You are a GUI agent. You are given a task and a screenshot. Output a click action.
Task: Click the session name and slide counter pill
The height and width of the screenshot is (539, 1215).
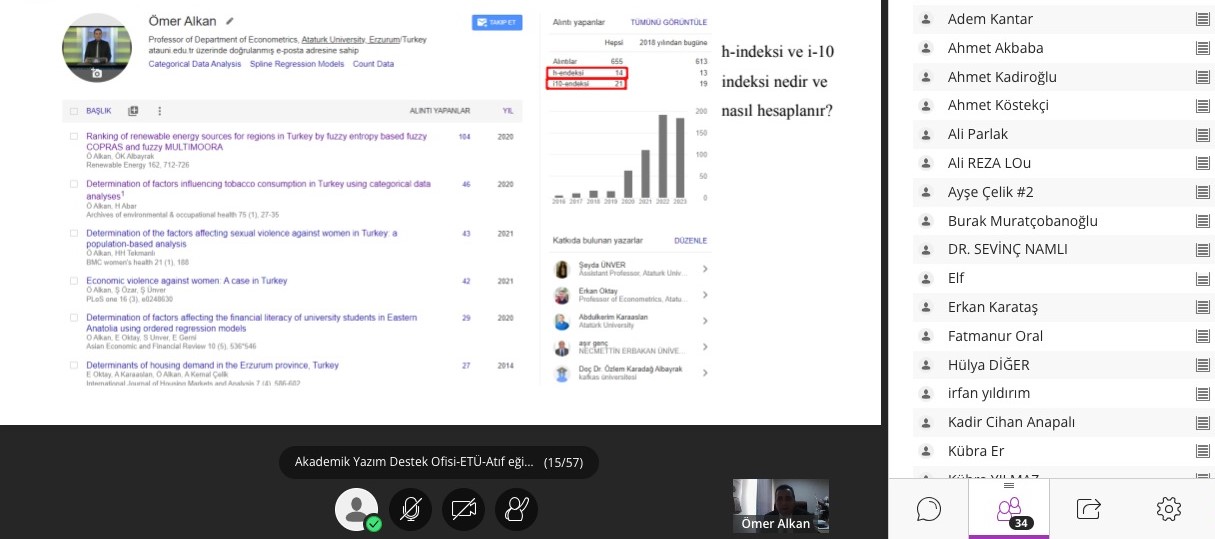click(438, 462)
